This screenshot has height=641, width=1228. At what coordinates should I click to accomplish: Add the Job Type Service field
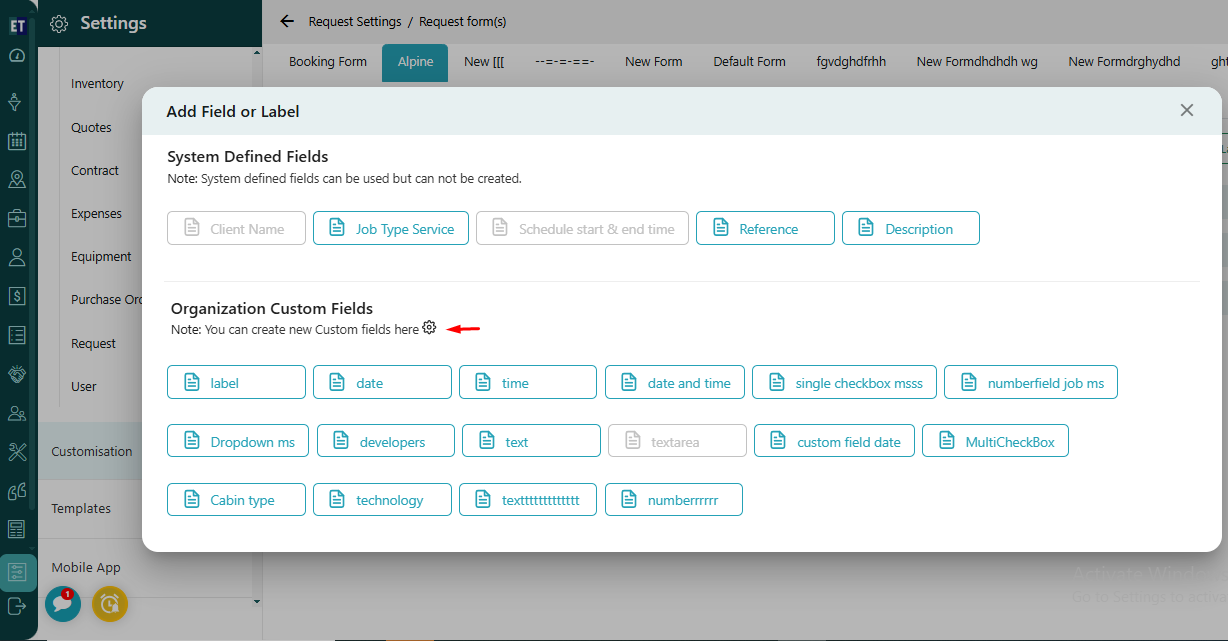point(390,229)
